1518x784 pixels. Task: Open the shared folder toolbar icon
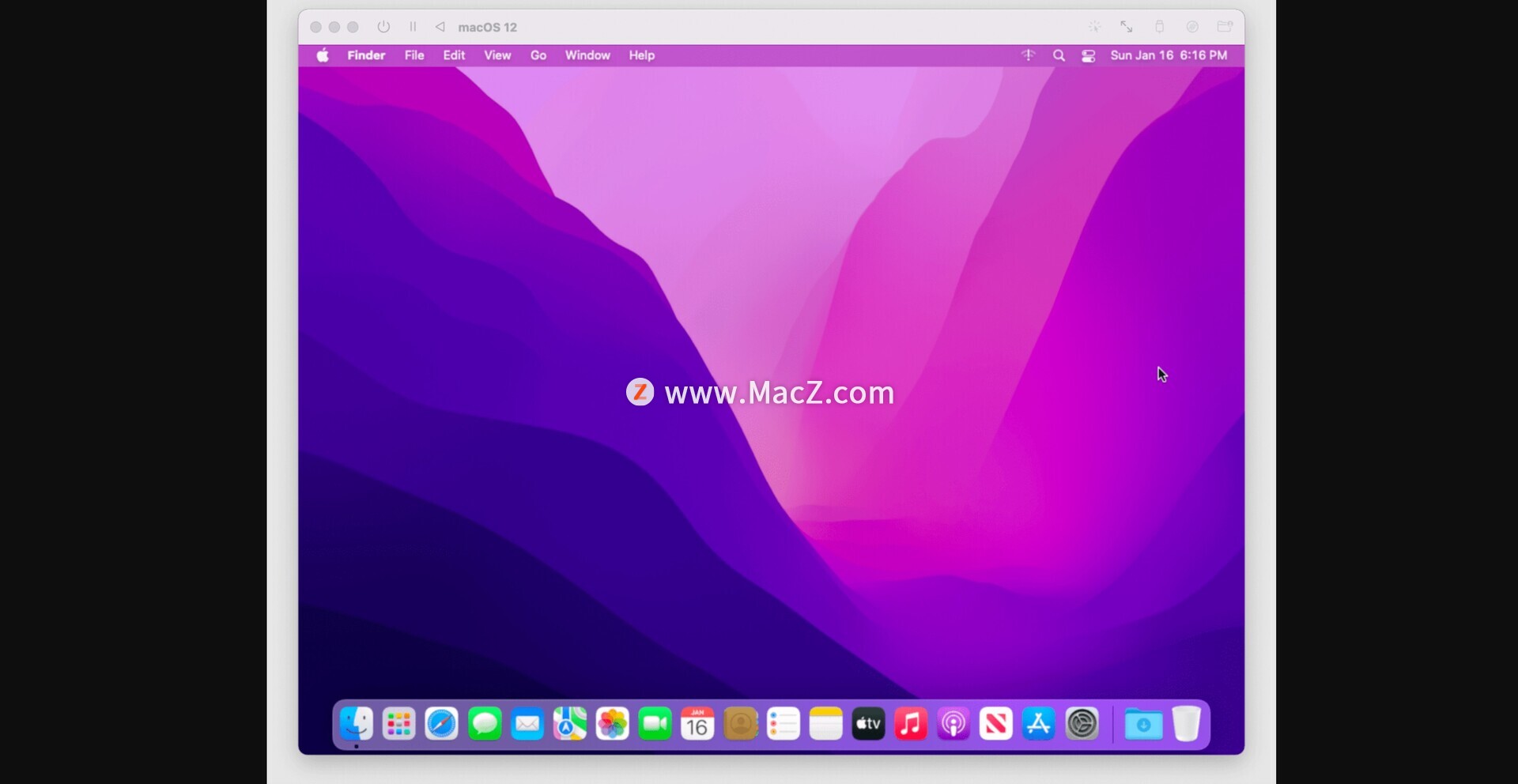click(x=1225, y=27)
